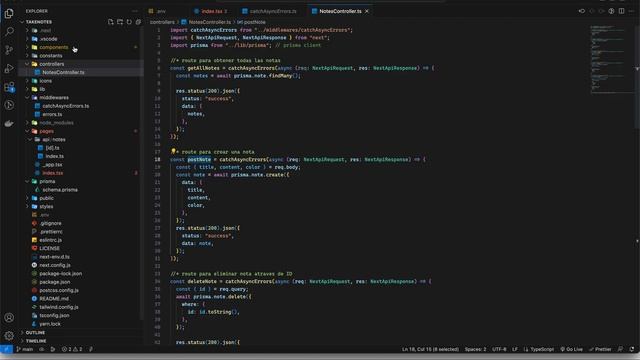Click the Ln 18, Col 15 cursor position
This screenshot has width=640, height=360.
tap(430, 349)
